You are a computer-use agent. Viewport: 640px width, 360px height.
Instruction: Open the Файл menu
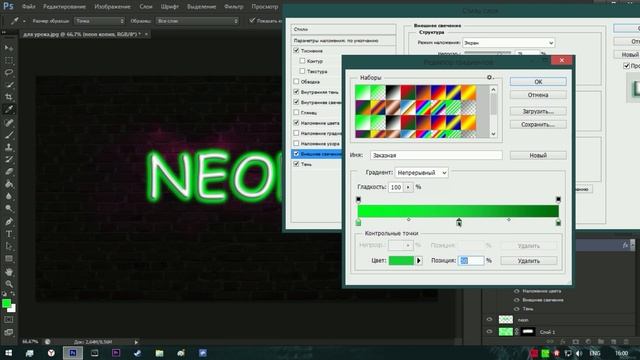[28, 7]
